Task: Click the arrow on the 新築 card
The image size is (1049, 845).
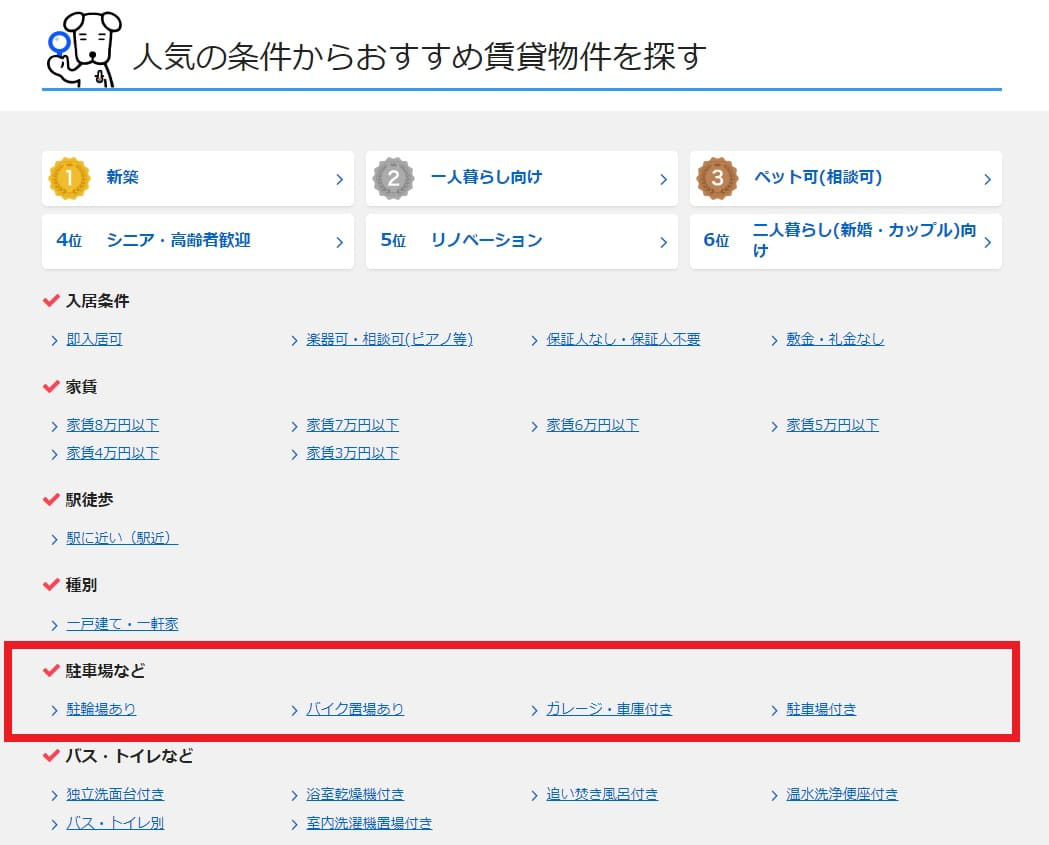Action: tap(339, 180)
